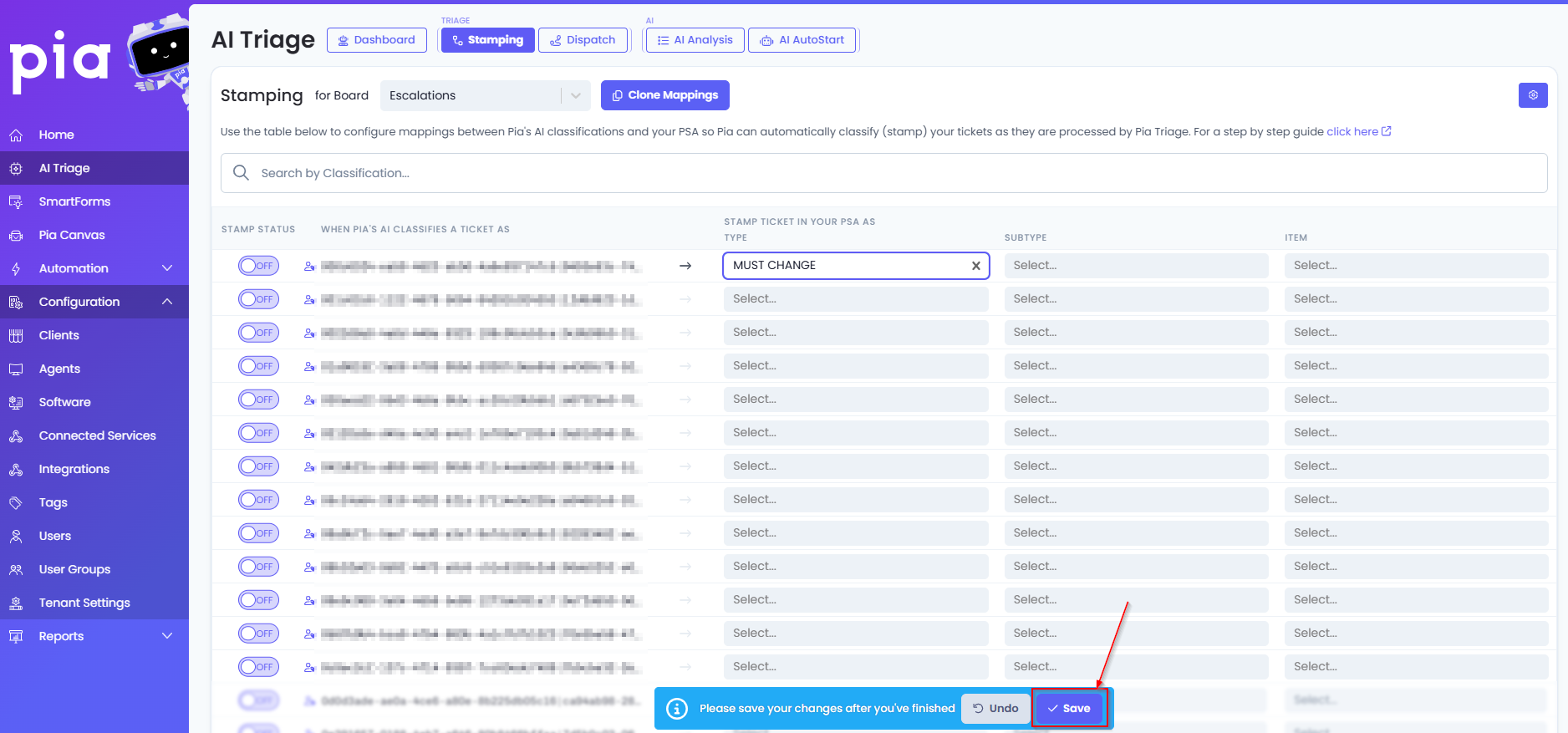Collapse the Configuration sidebar section

coord(167,302)
